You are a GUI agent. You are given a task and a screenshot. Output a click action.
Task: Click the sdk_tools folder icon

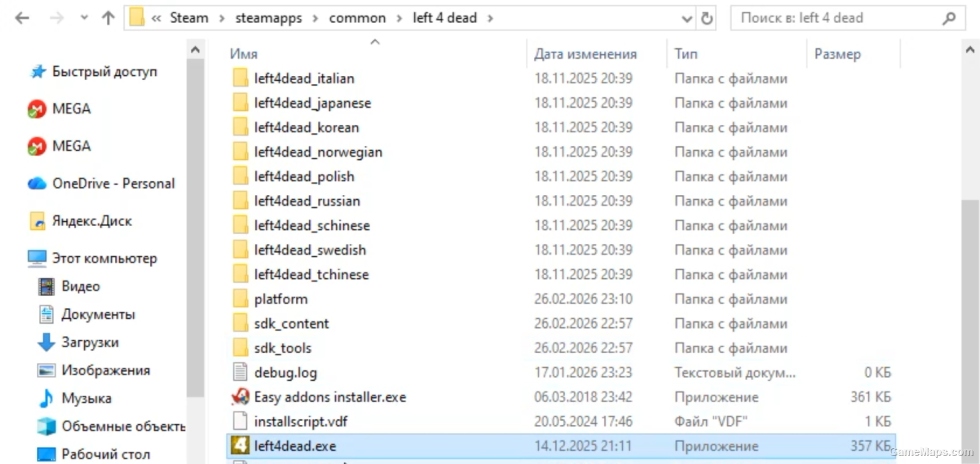click(x=241, y=348)
